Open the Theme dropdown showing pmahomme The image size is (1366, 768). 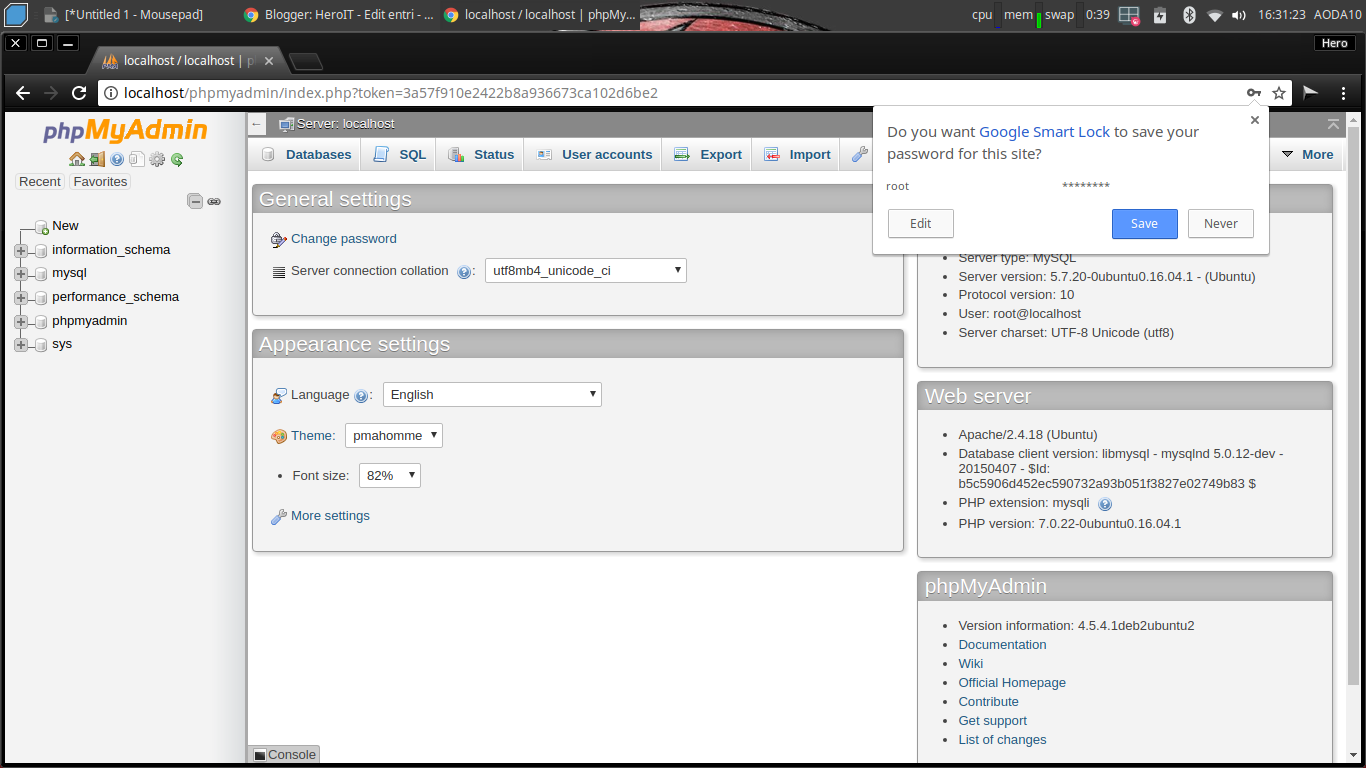point(394,435)
